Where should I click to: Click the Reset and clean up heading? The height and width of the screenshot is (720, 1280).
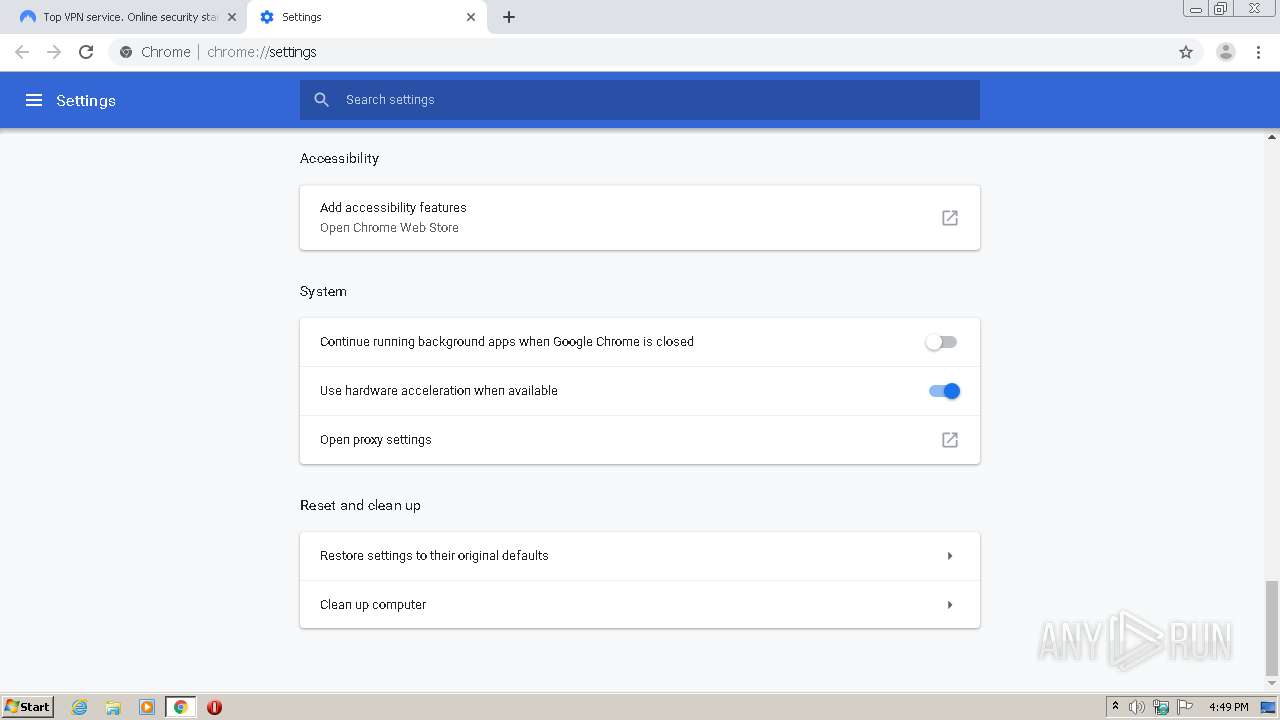(x=360, y=505)
